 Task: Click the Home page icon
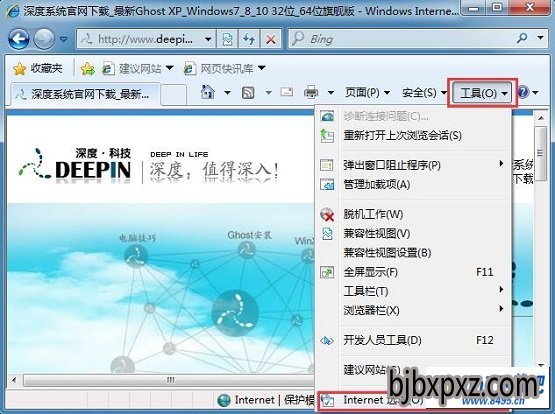(x=208, y=92)
